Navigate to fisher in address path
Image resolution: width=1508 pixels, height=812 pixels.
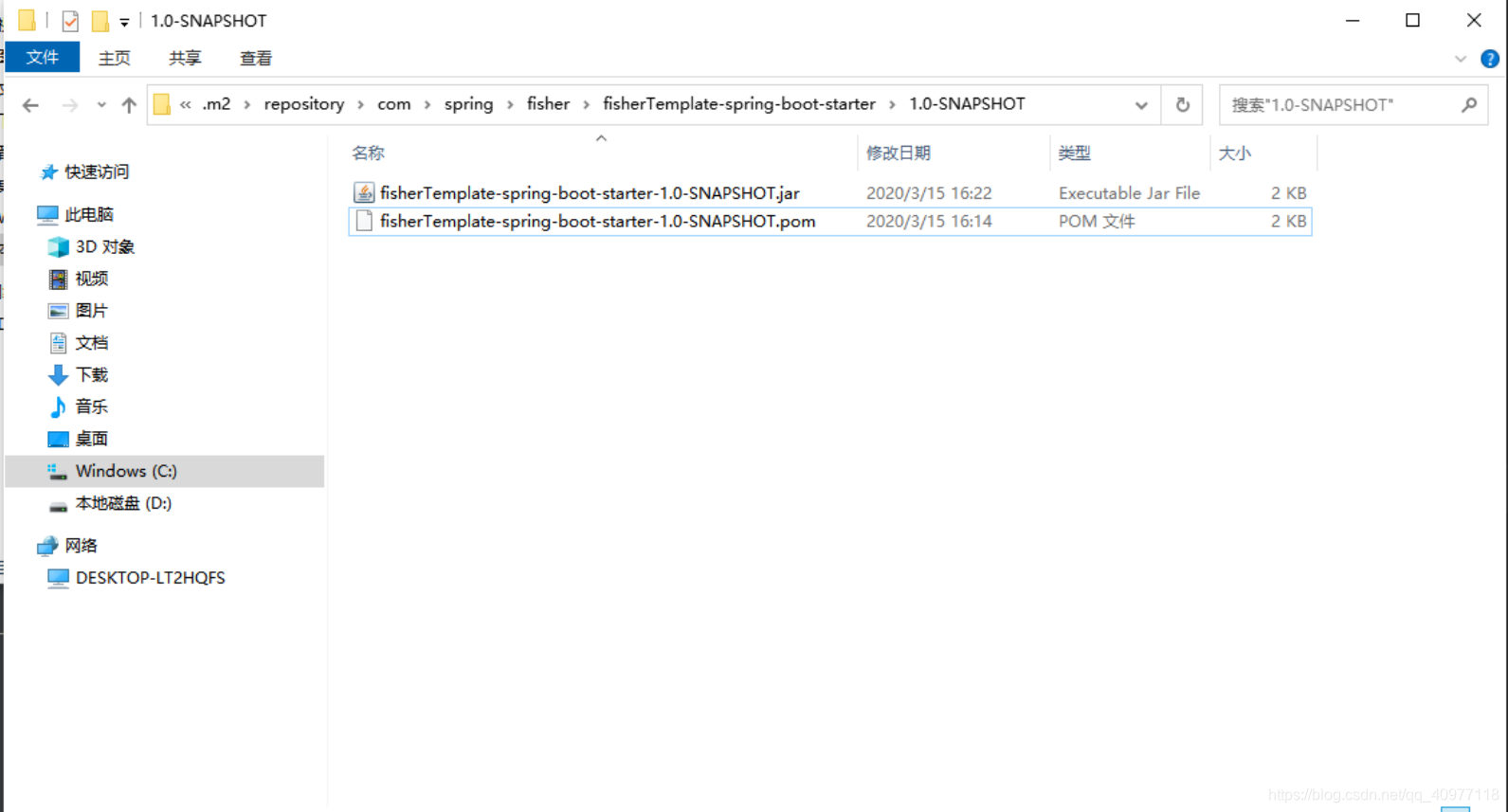click(549, 104)
